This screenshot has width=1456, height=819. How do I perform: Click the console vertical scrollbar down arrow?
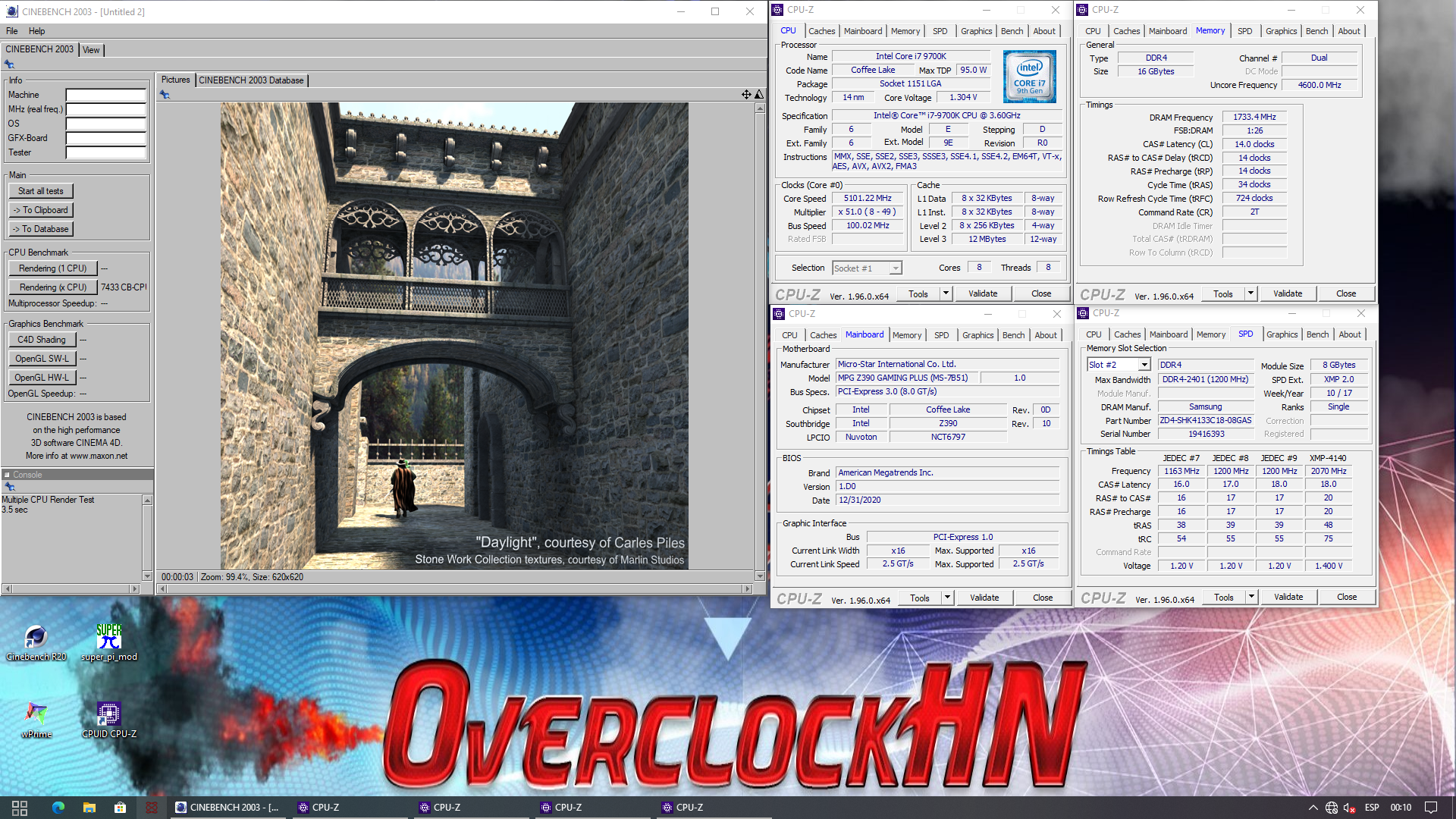(147, 576)
